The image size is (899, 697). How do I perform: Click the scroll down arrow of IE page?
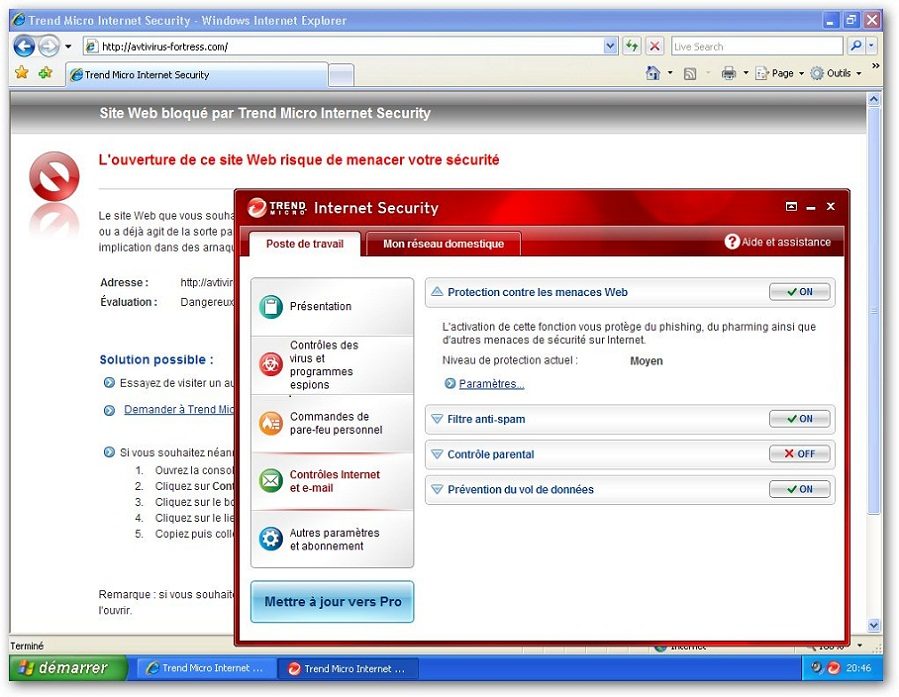pos(873,625)
